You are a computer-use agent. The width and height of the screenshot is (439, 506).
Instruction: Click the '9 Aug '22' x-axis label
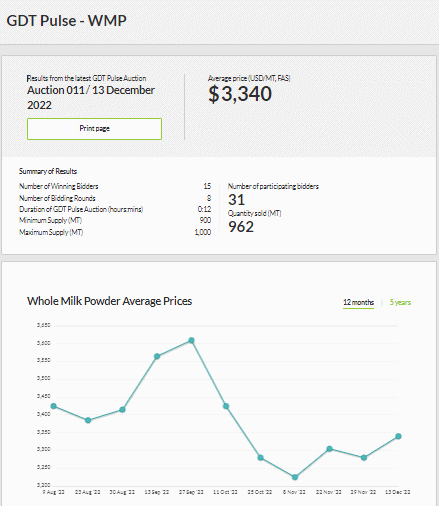click(54, 492)
